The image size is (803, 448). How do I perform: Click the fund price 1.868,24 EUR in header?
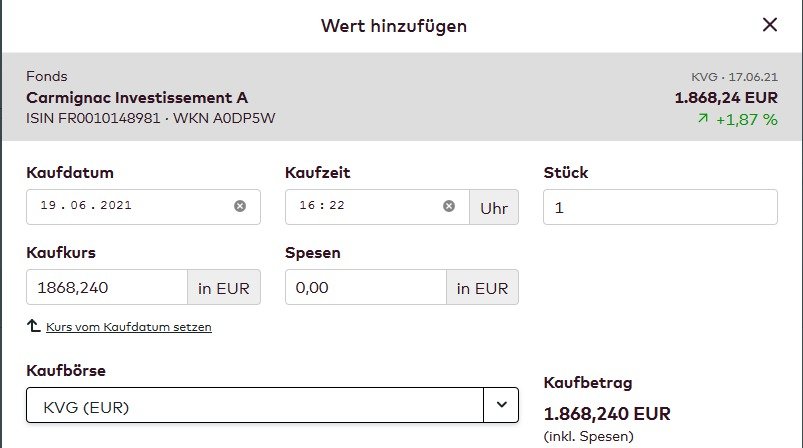click(x=726, y=98)
